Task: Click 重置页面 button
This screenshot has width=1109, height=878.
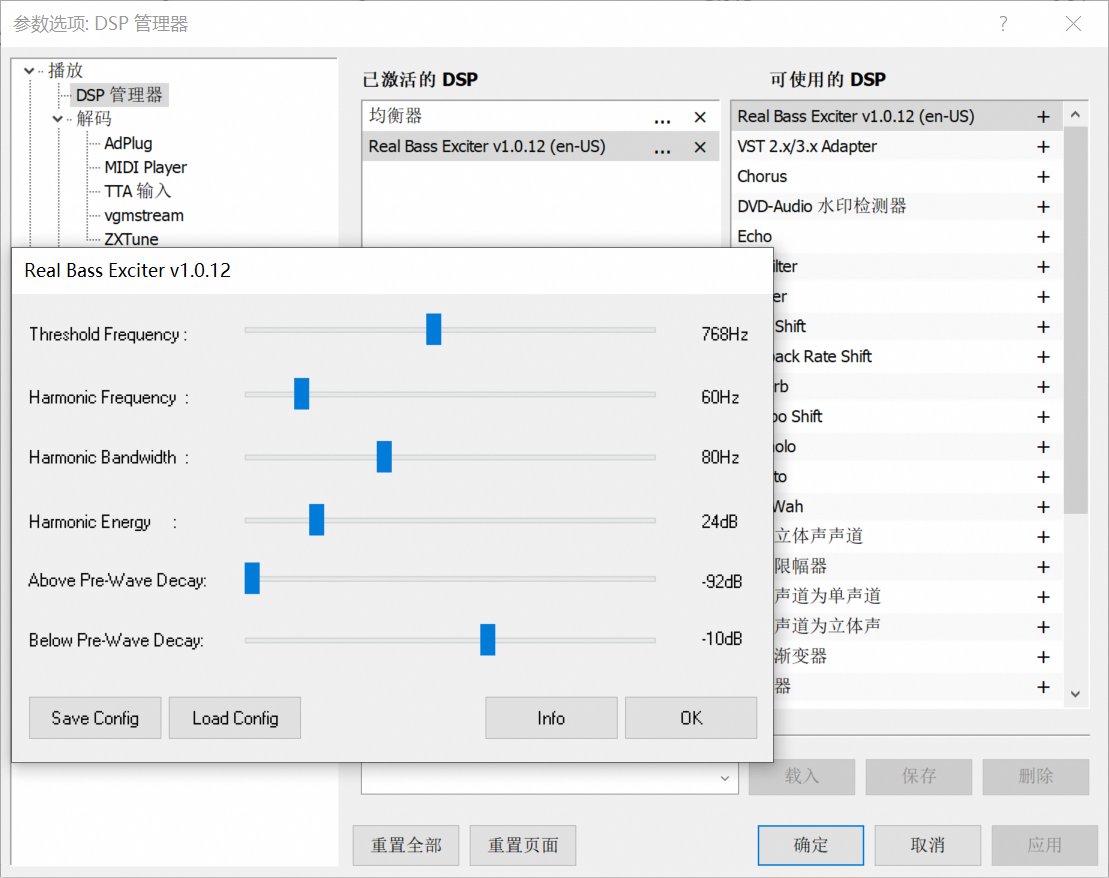Action: [x=523, y=845]
